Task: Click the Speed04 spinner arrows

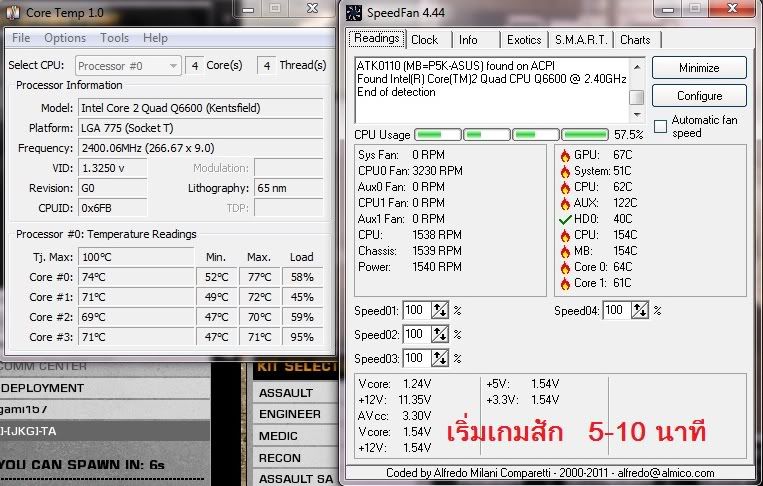Action: [640, 310]
